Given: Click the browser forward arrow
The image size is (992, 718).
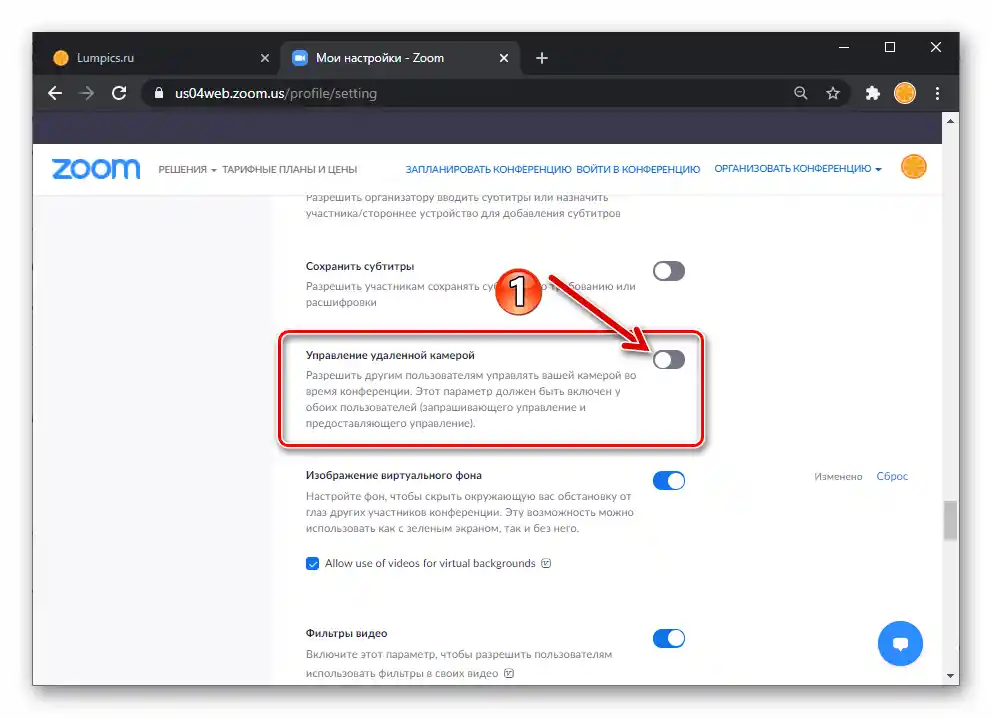Looking at the screenshot, I should (87, 94).
